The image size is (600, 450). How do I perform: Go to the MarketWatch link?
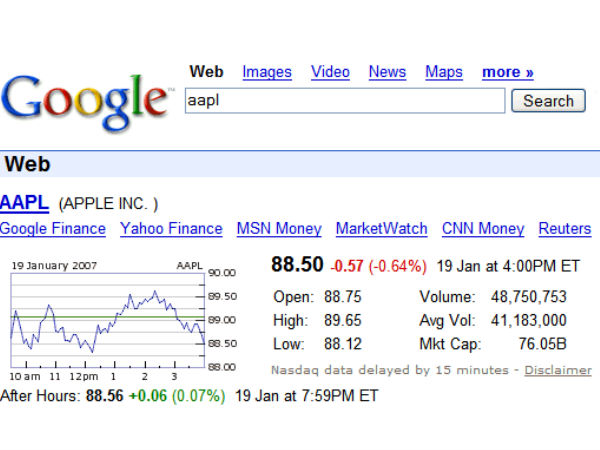(x=381, y=229)
